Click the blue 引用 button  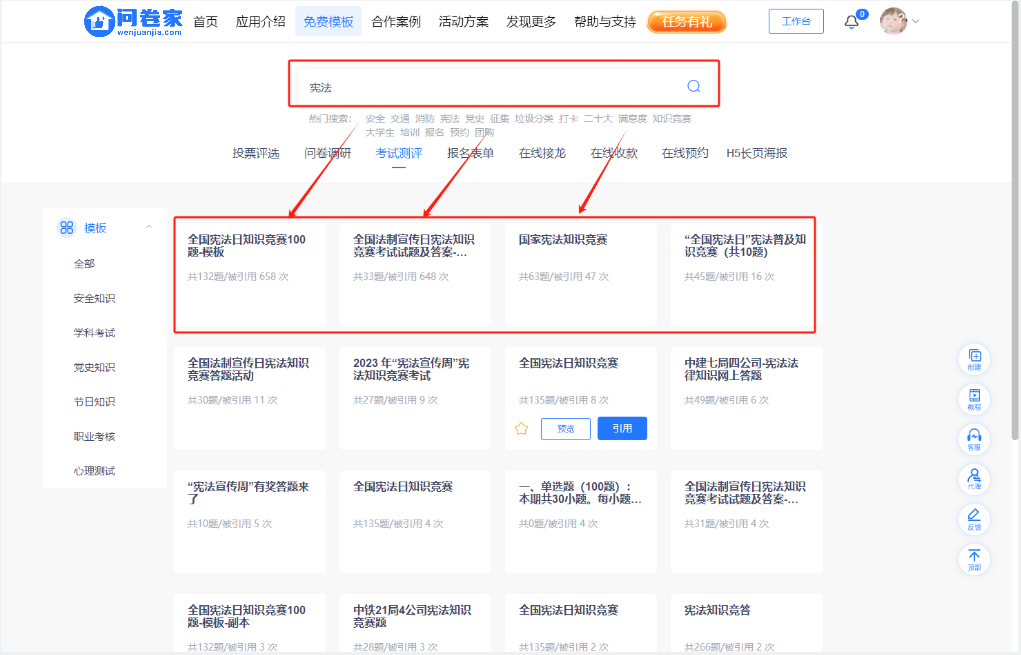622,428
